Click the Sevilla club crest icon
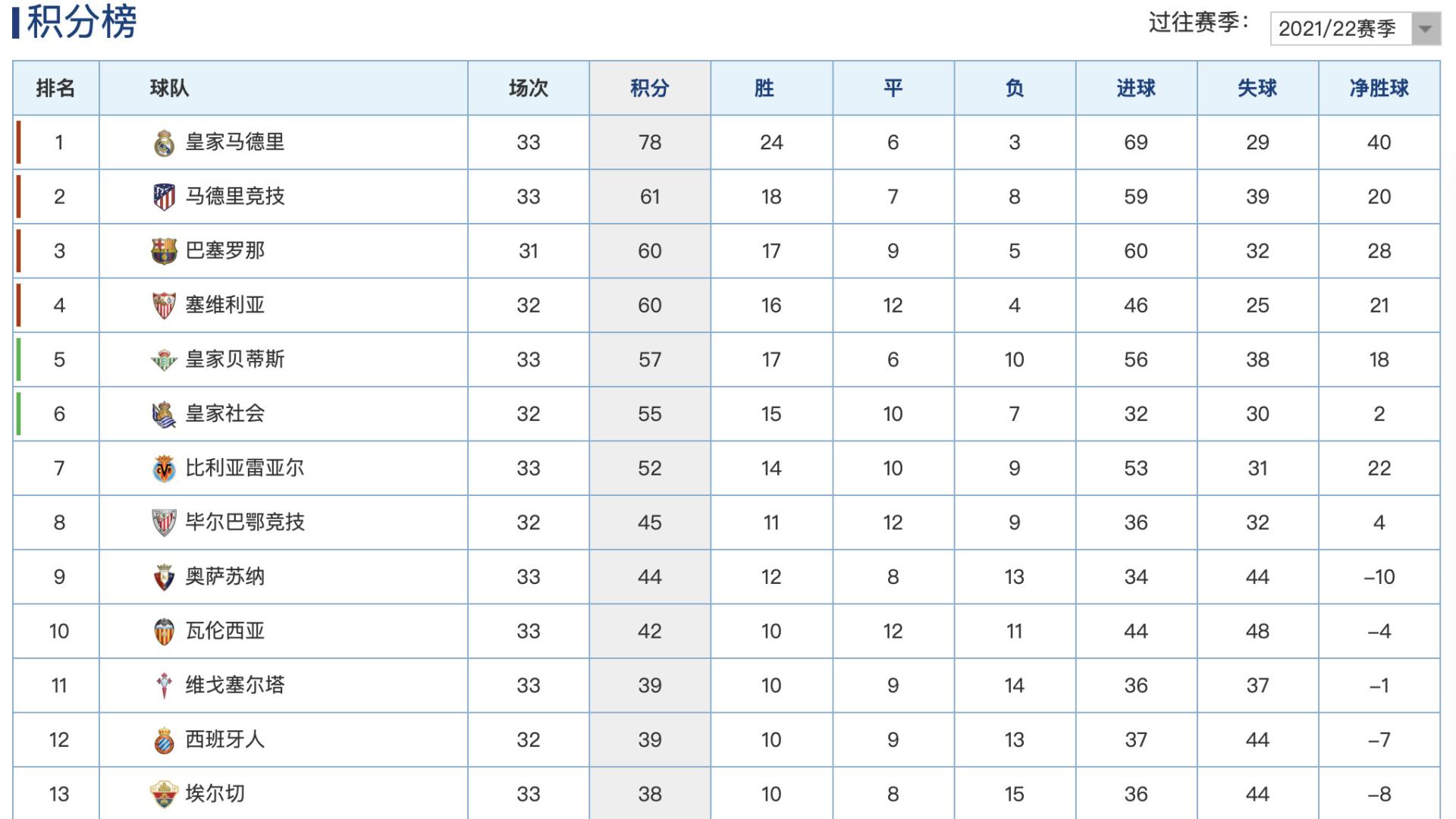This screenshot has height=819, width=1456. click(164, 306)
